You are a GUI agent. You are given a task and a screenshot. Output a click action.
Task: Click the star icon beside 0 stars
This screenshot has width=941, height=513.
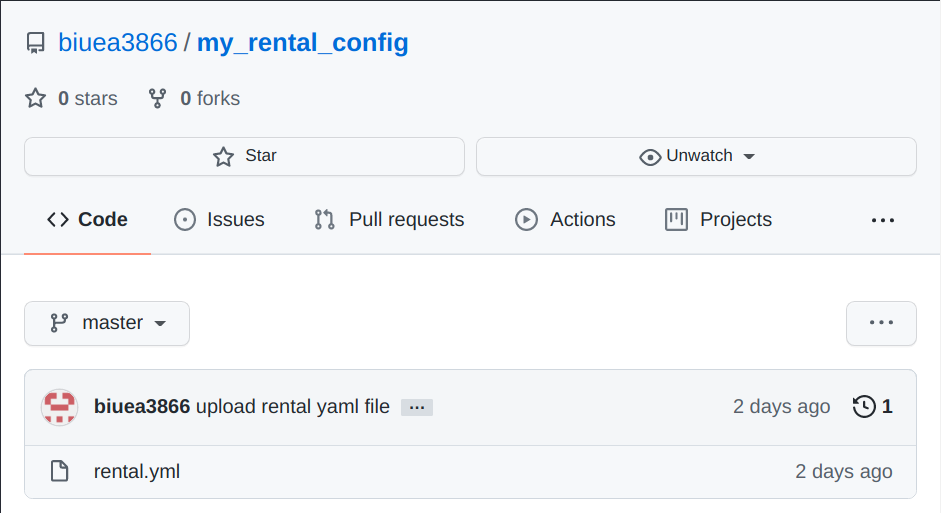point(35,98)
